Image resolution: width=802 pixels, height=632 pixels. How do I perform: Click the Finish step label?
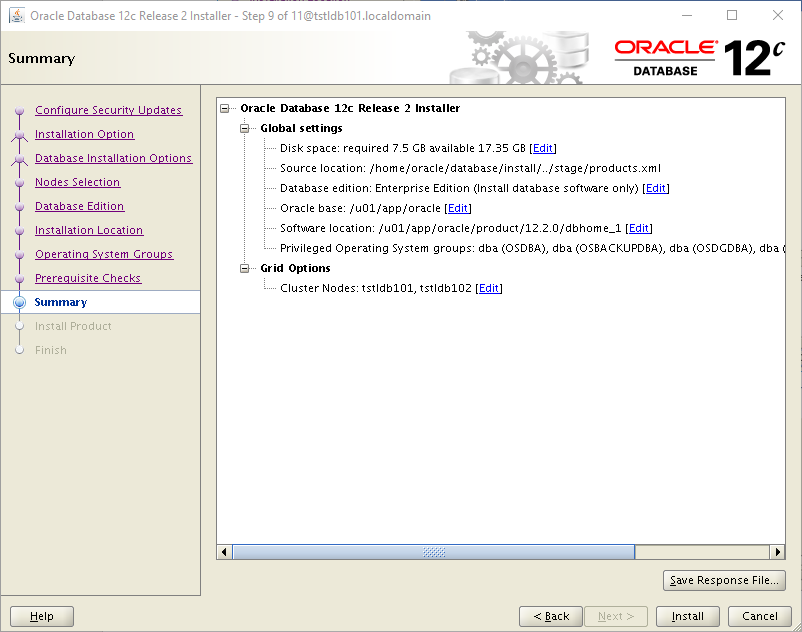click(x=51, y=350)
